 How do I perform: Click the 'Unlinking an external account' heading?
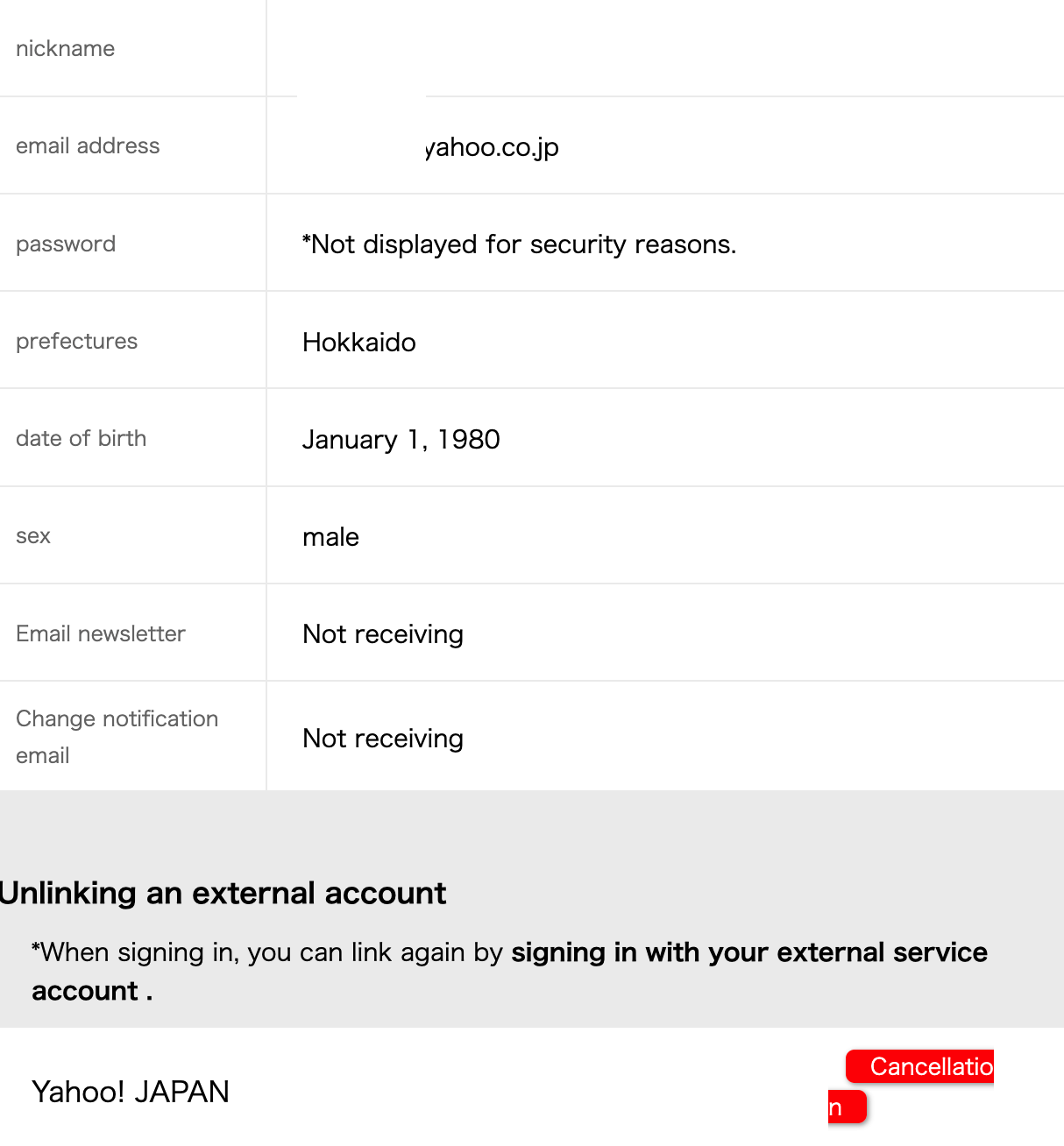pos(223,893)
